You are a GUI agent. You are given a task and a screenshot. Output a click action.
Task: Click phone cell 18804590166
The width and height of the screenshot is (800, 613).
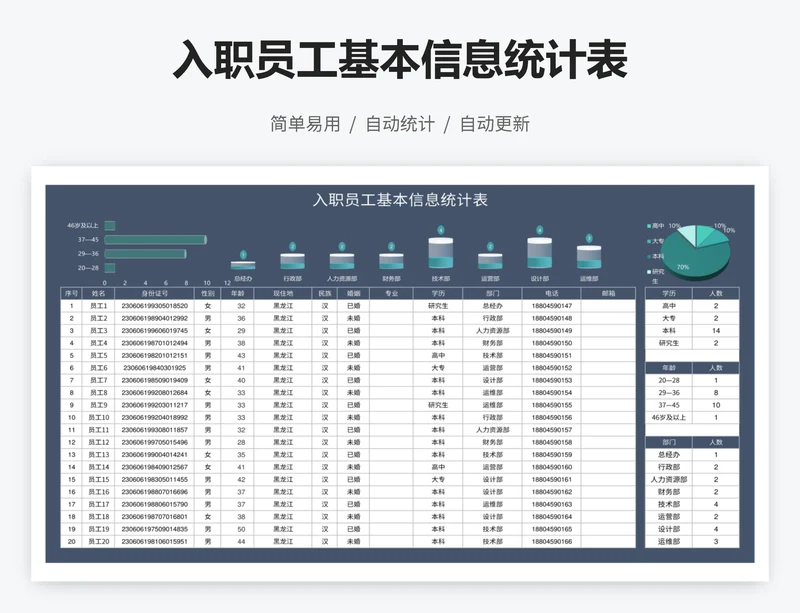pos(552,542)
